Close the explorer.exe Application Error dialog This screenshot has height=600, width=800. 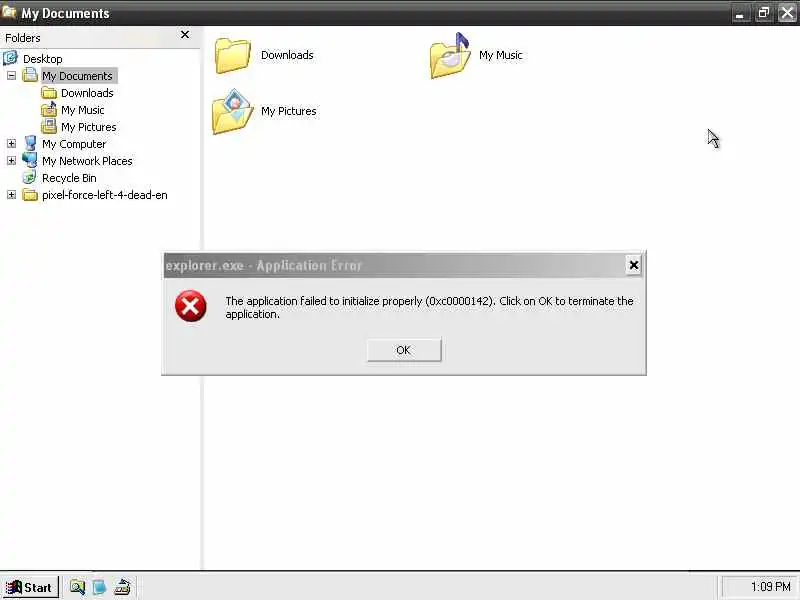coord(633,265)
